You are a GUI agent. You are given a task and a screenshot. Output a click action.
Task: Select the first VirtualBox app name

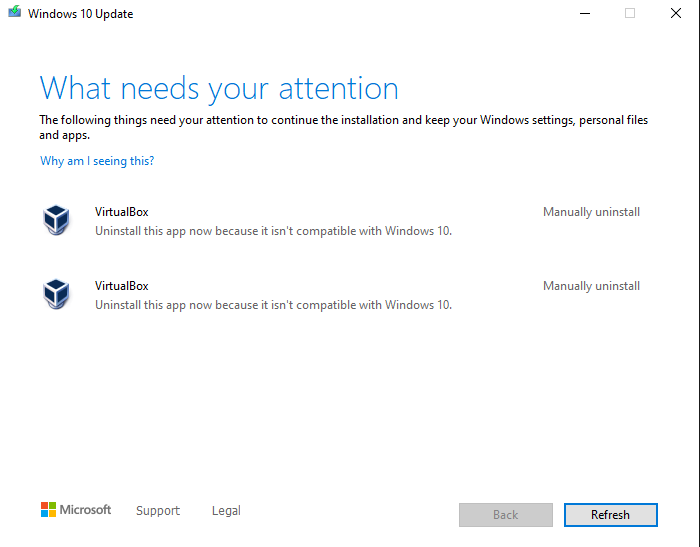point(121,212)
